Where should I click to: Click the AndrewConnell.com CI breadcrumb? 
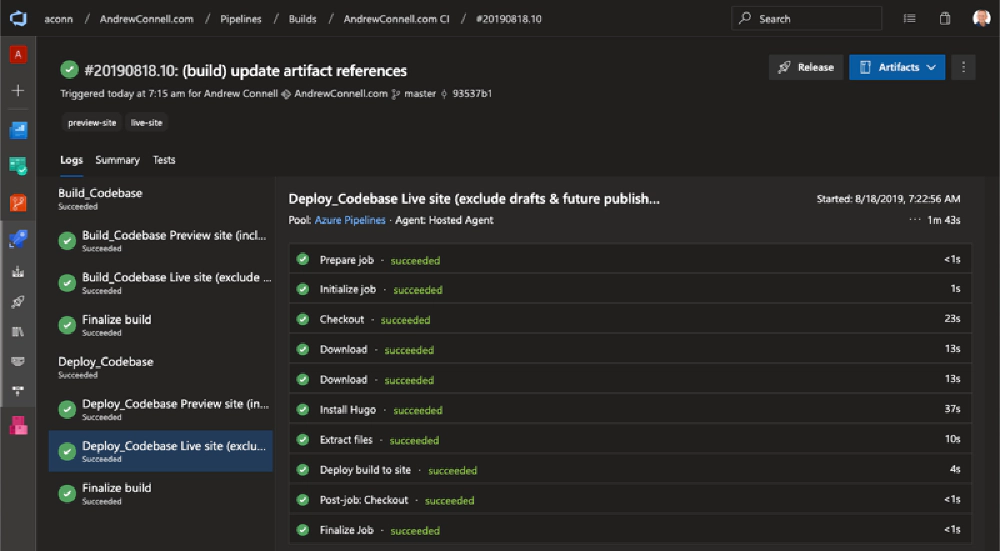tap(397, 19)
